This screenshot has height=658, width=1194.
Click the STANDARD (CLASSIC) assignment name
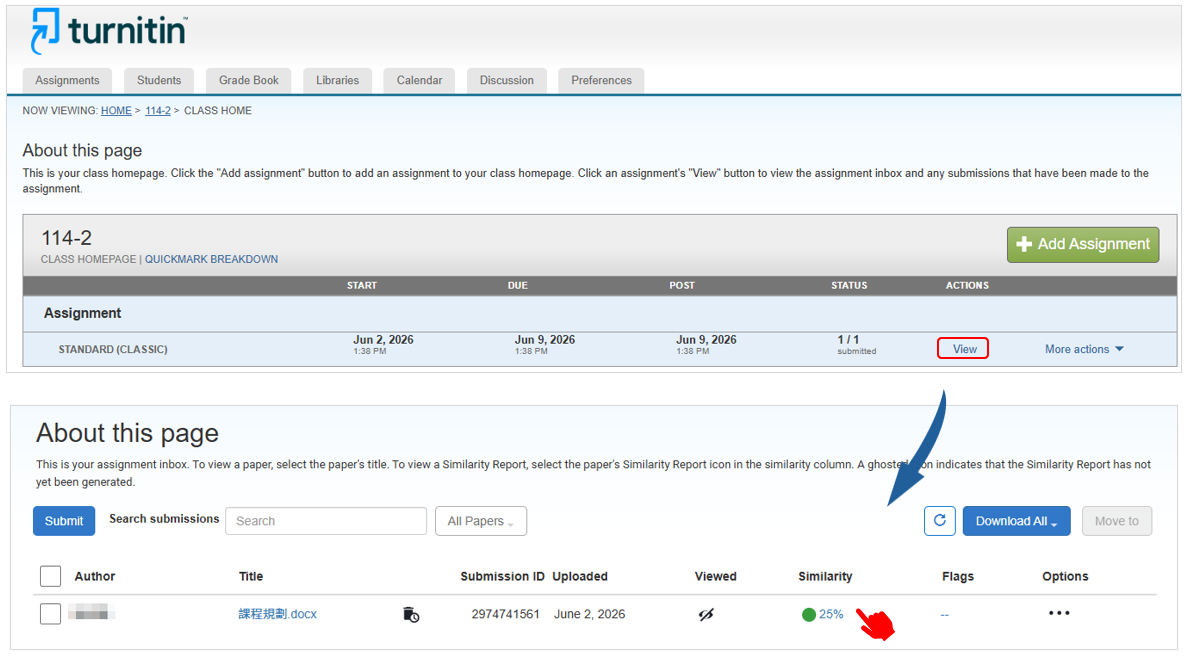113,350
